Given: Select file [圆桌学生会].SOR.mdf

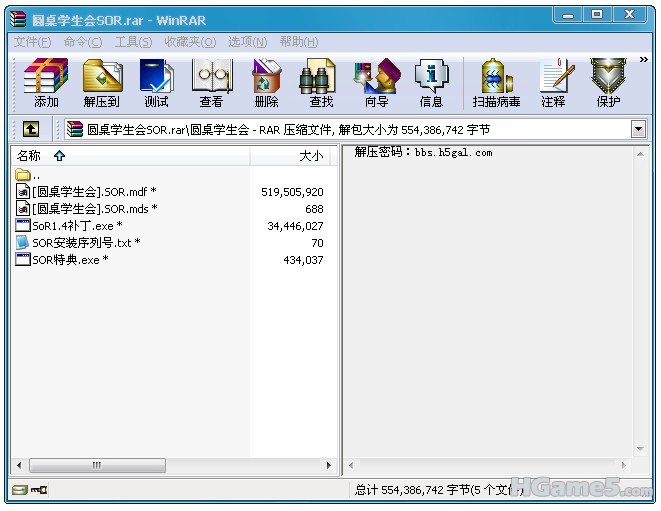Looking at the screenshot, I should coord(86,192).
